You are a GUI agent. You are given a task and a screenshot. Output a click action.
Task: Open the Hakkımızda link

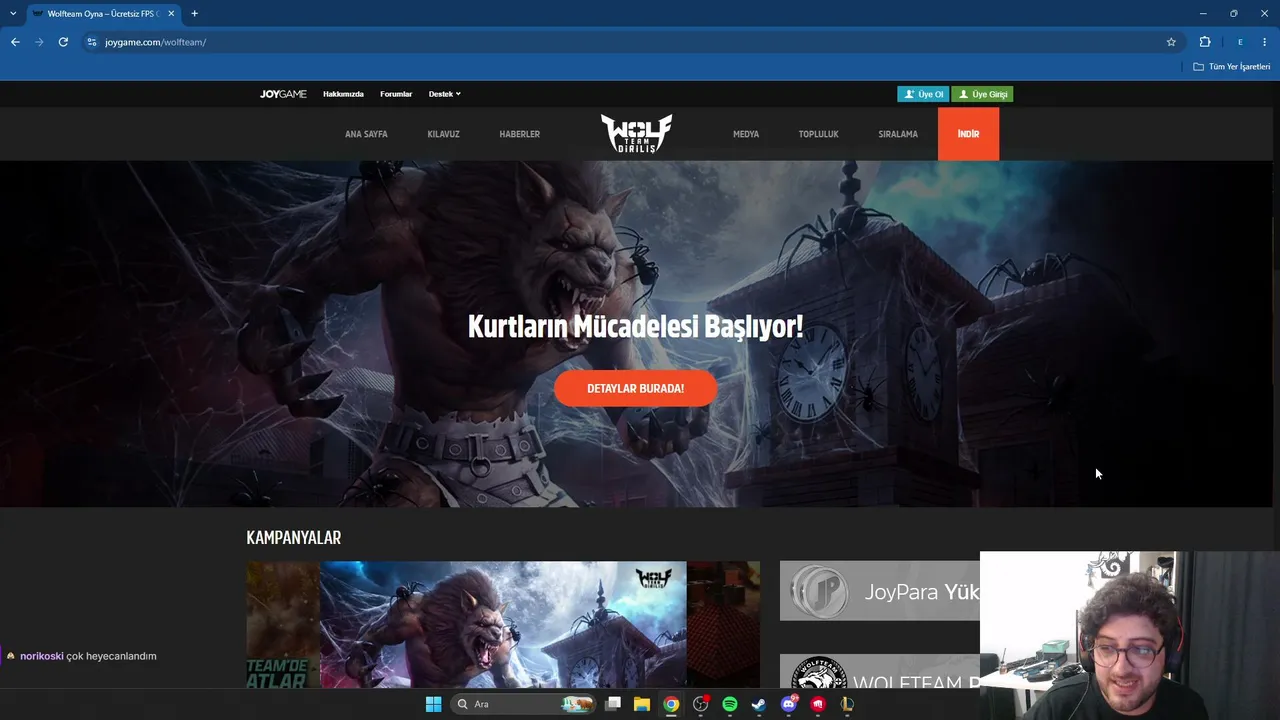tap(343, 94)
